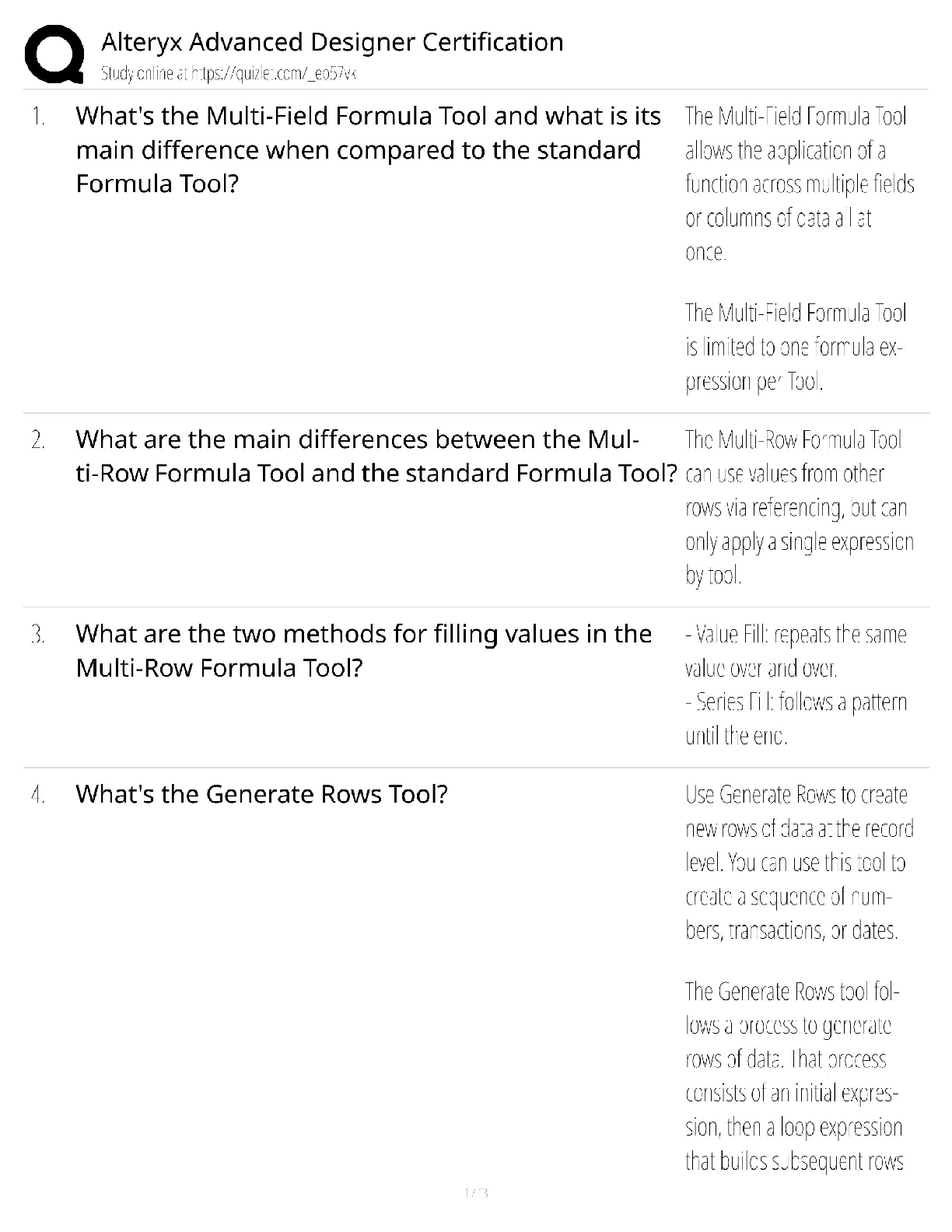This screenshot has width=952, height=1232.
Task: Click the 1/3 page number indicator
Action: pyautogui.click(x=475, y=1192)
